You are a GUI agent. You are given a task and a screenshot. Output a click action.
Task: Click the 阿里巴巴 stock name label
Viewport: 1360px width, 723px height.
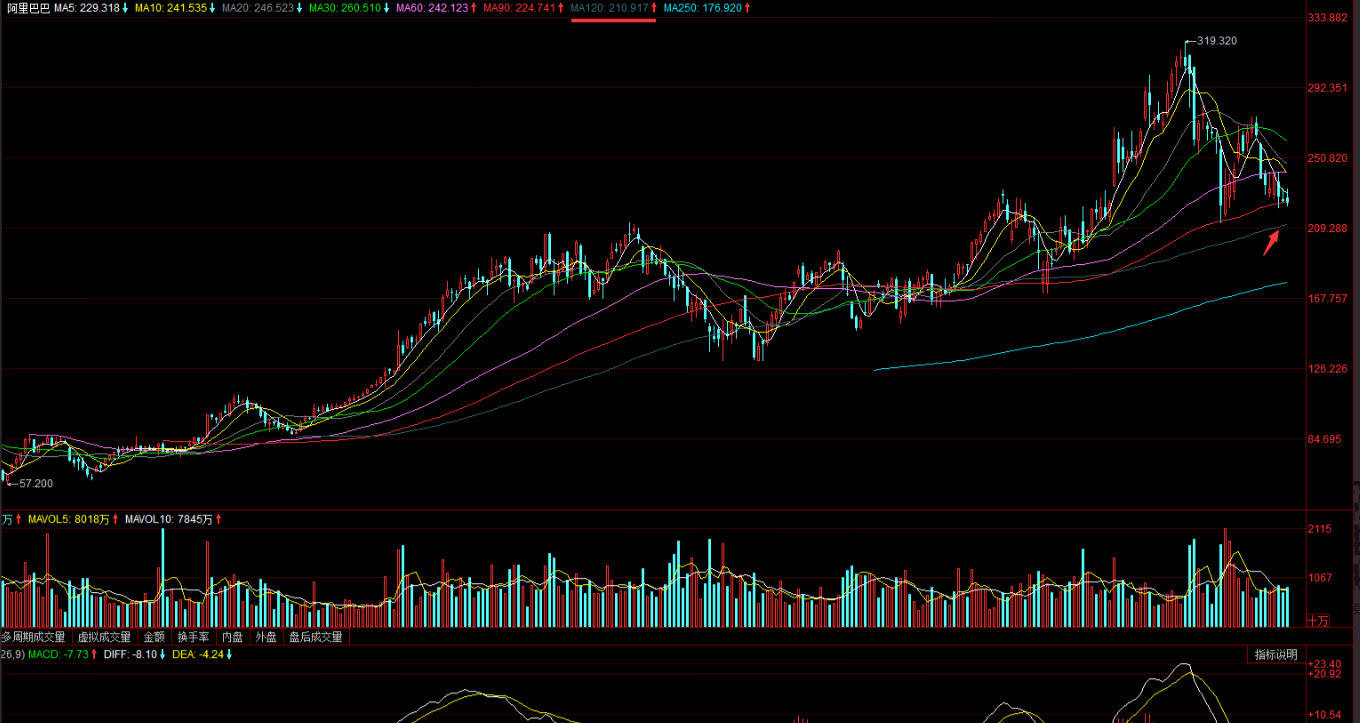click(x=28, y=8)
